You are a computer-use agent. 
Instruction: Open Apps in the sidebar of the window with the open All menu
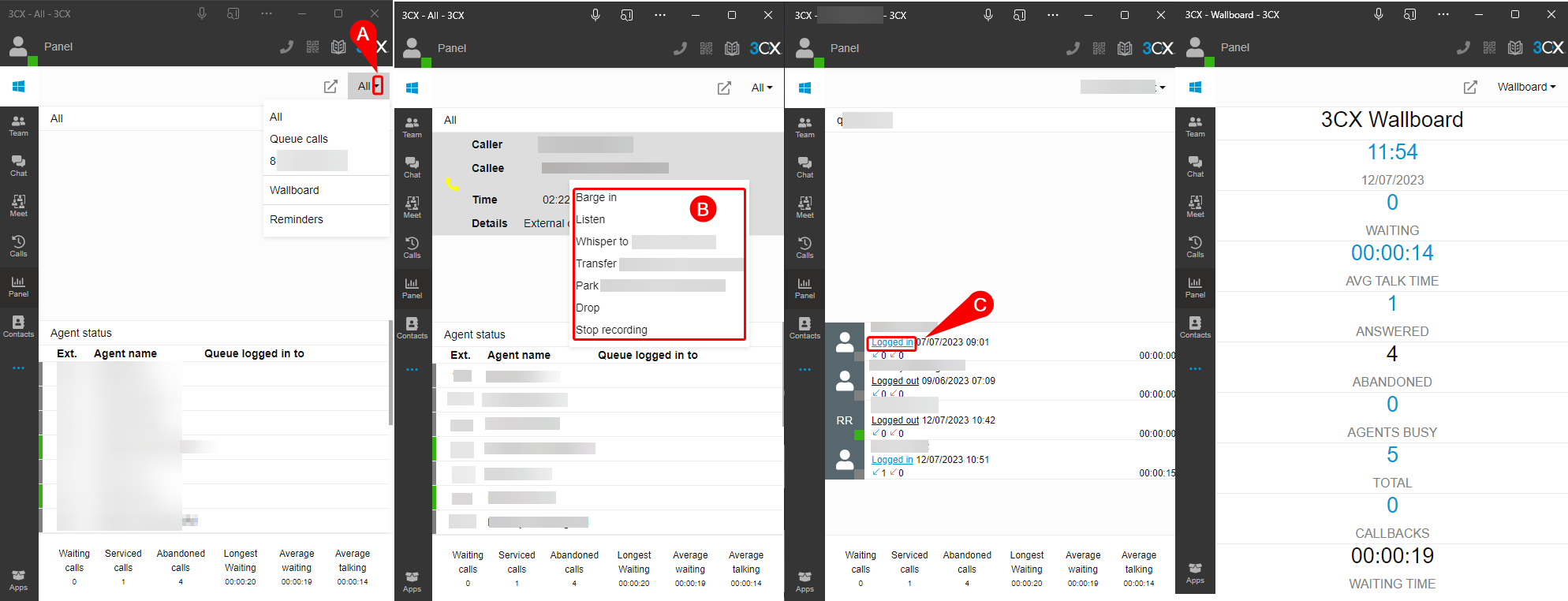pos(18,580)
